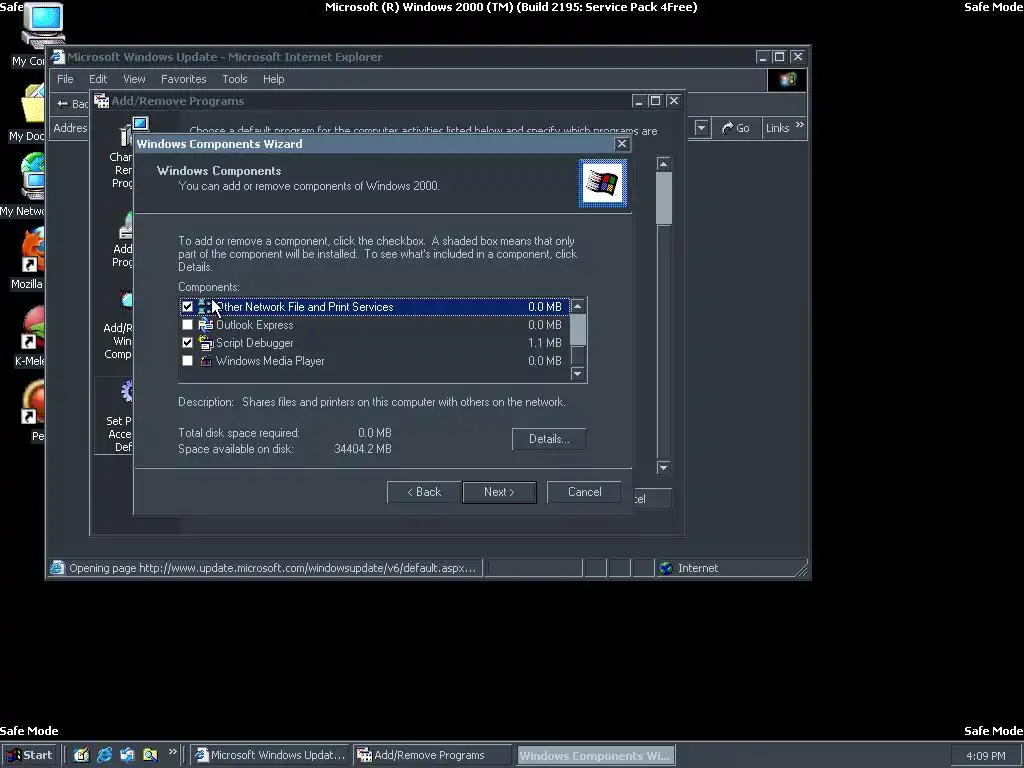Click the page icon in IE status bar
This screenshot has height=768, width=1024.
tap(57, 568)
